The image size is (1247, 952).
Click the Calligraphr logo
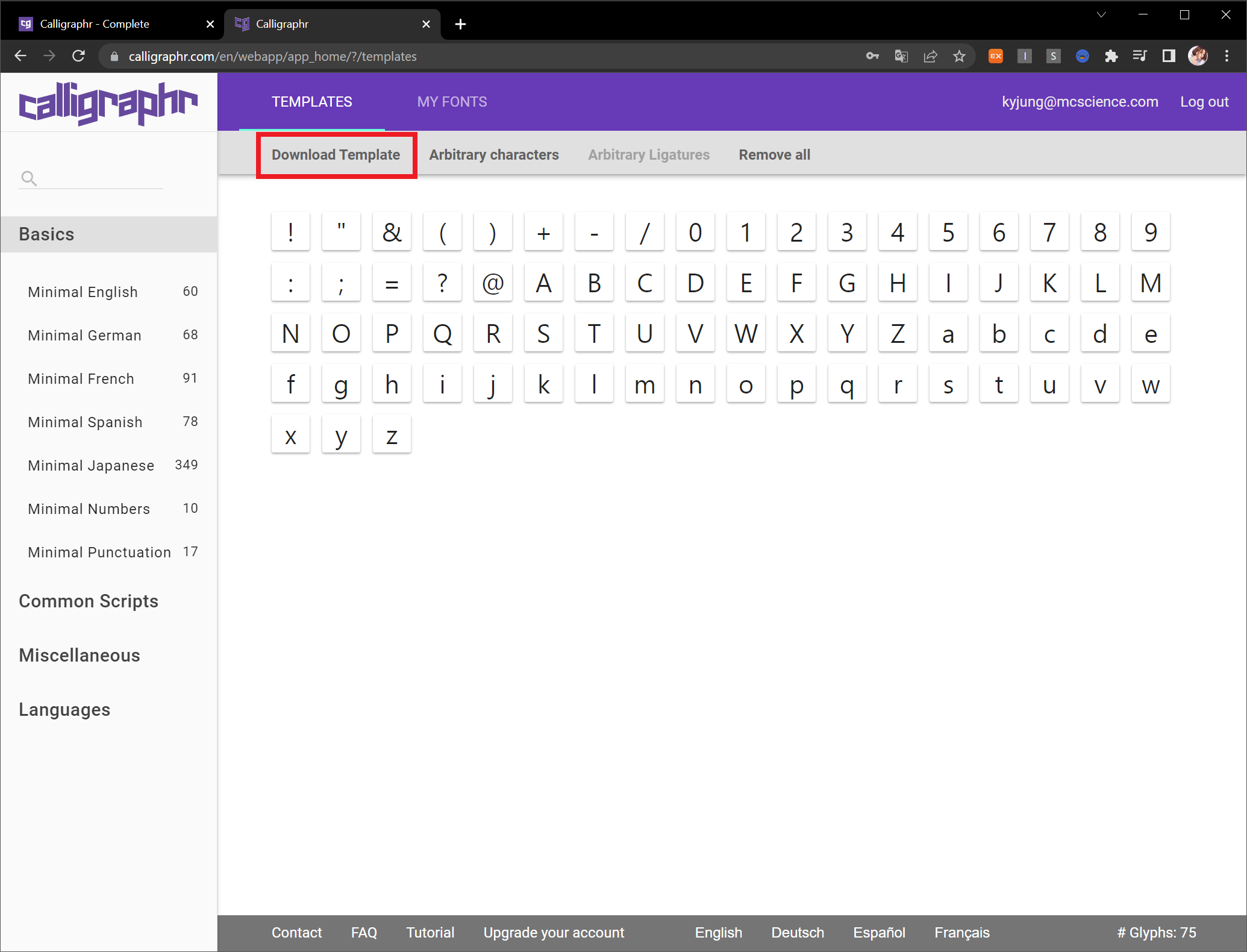click(x=108, y=103)
